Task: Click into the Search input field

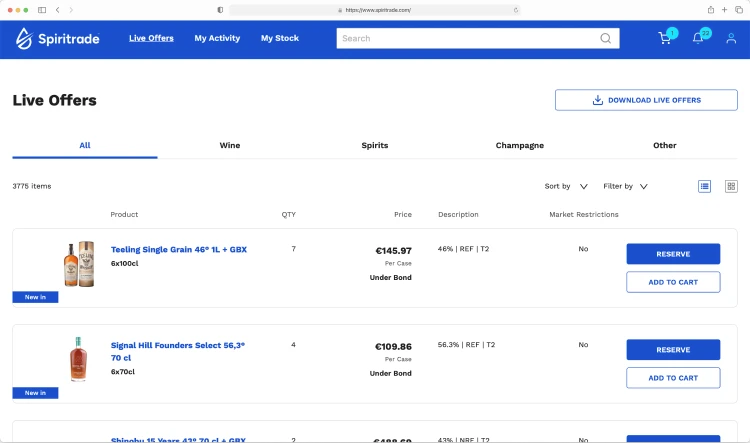Action: (465, 39)
